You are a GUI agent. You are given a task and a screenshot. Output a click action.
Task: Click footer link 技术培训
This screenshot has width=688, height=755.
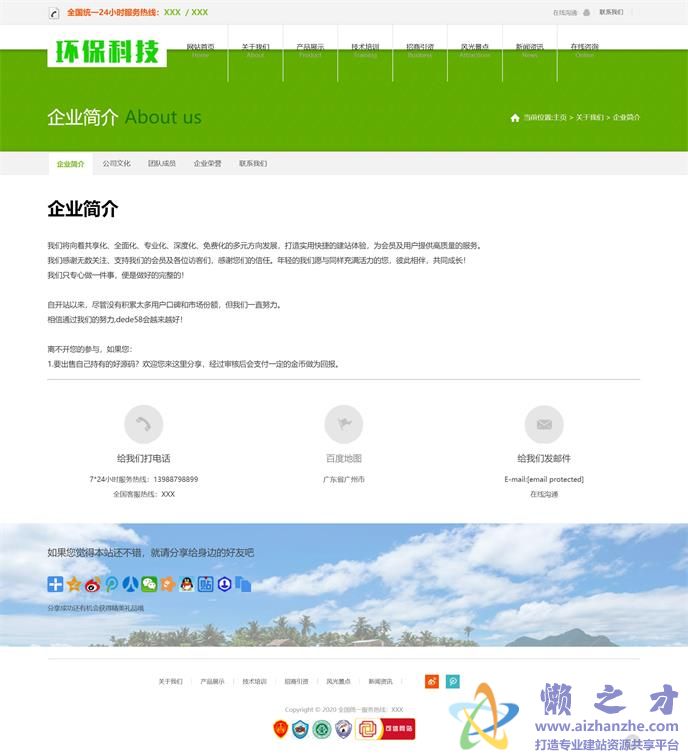[x=254, y=682]
